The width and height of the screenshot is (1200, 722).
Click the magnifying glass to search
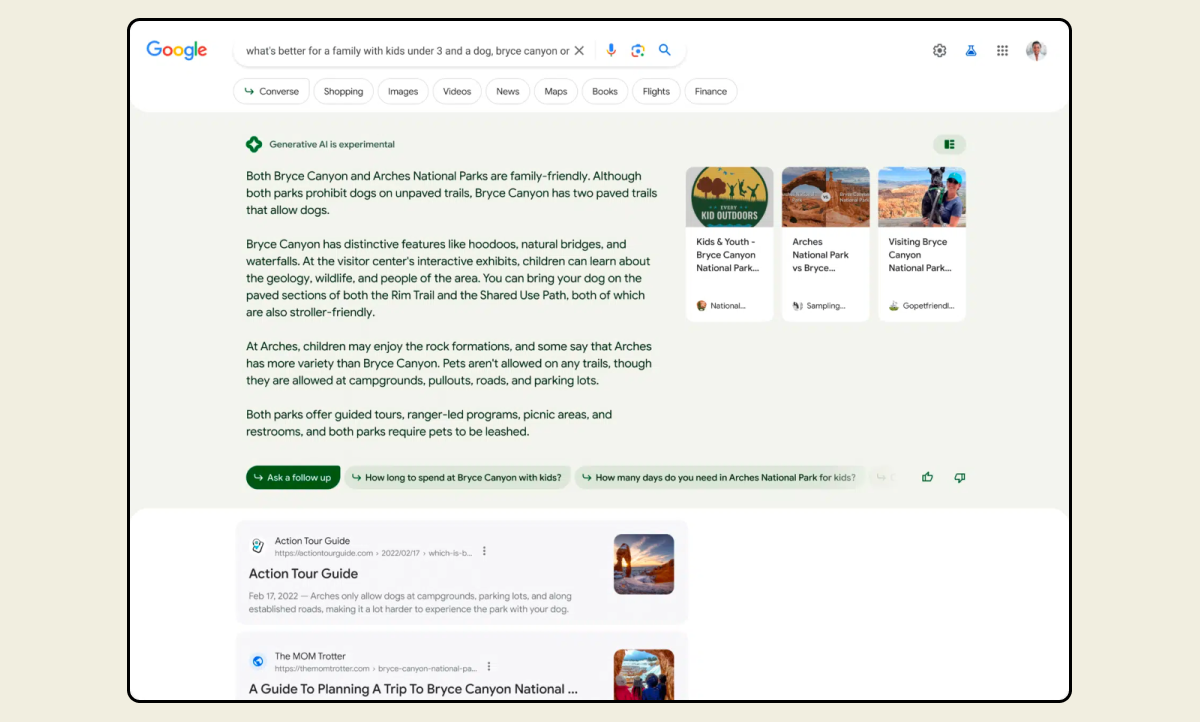pyautogui.click(x=665, y=50)
